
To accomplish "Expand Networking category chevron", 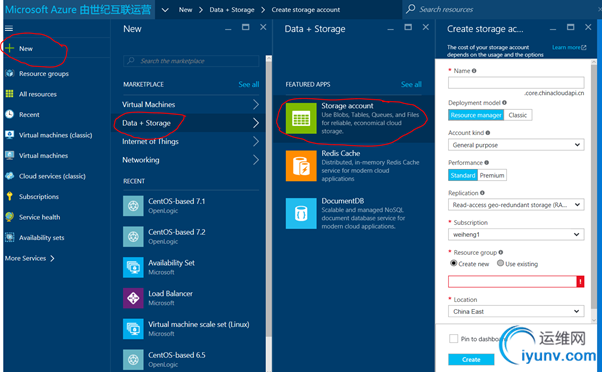I will point(256,160).
